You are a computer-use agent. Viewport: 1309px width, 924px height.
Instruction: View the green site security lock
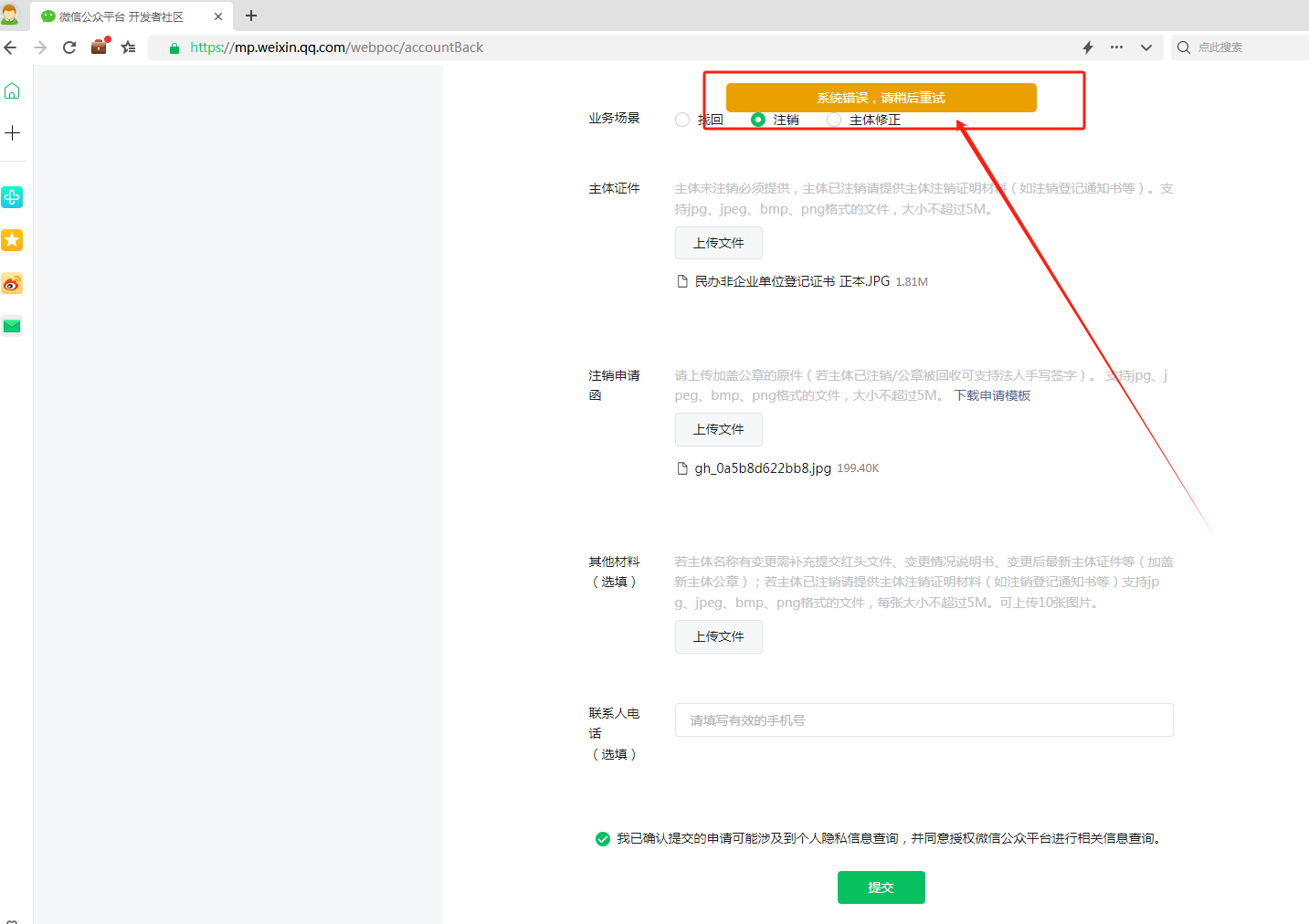tap(174, 47)
